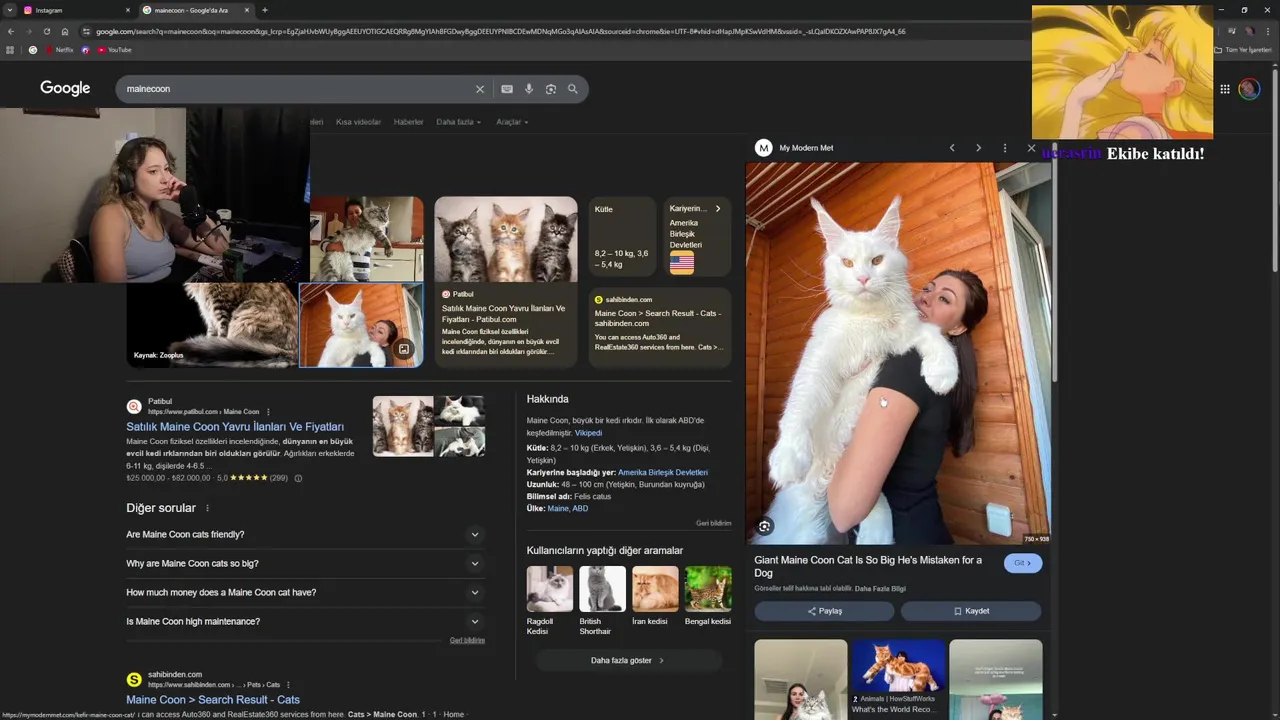Screen dimensions: 1280x720
Task: Open the YouTube bookmark
Action: click(x=113, y=50)
